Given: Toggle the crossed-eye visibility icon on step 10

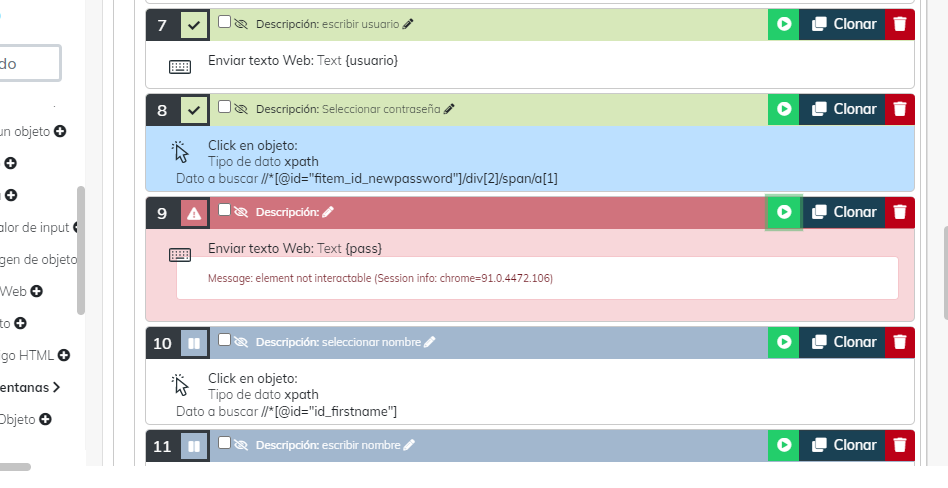Looking at the screenshot, I should click(x=241, y=342).
